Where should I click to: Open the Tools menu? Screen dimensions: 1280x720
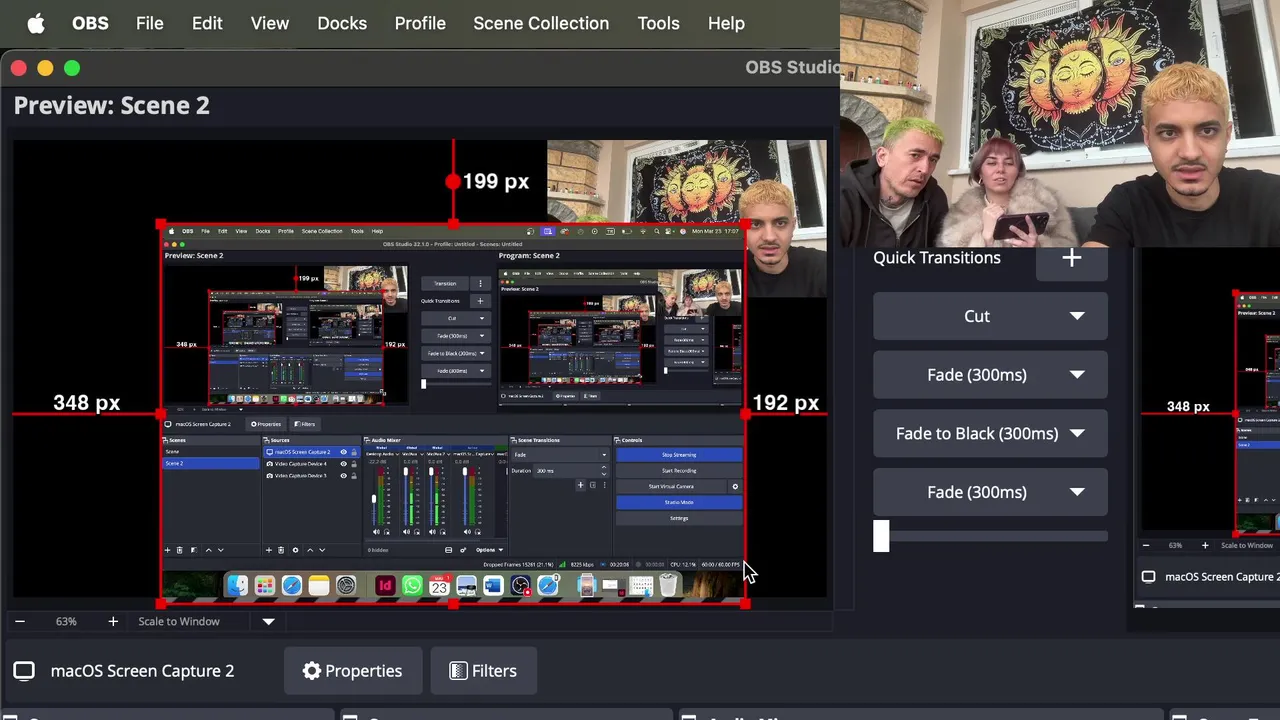(x=658, y=23)
